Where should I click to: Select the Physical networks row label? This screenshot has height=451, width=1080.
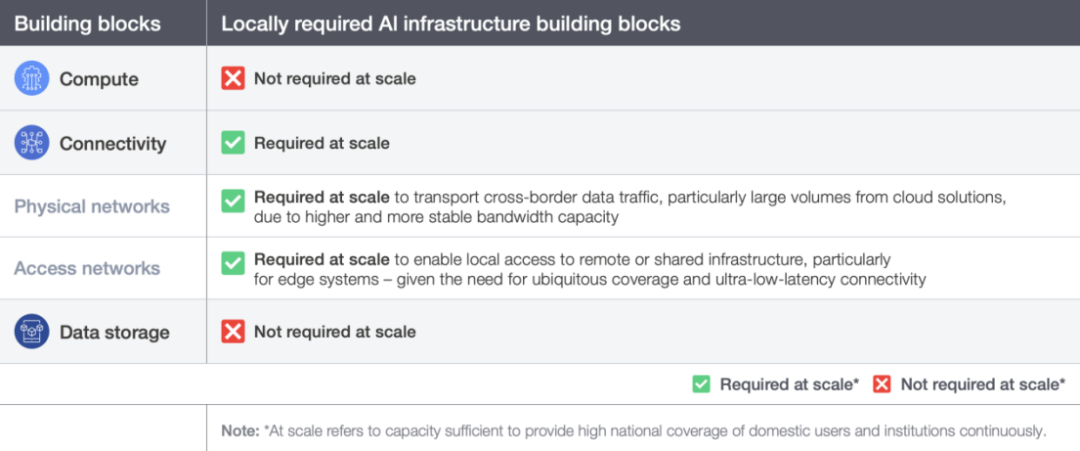tap(92, 206)
